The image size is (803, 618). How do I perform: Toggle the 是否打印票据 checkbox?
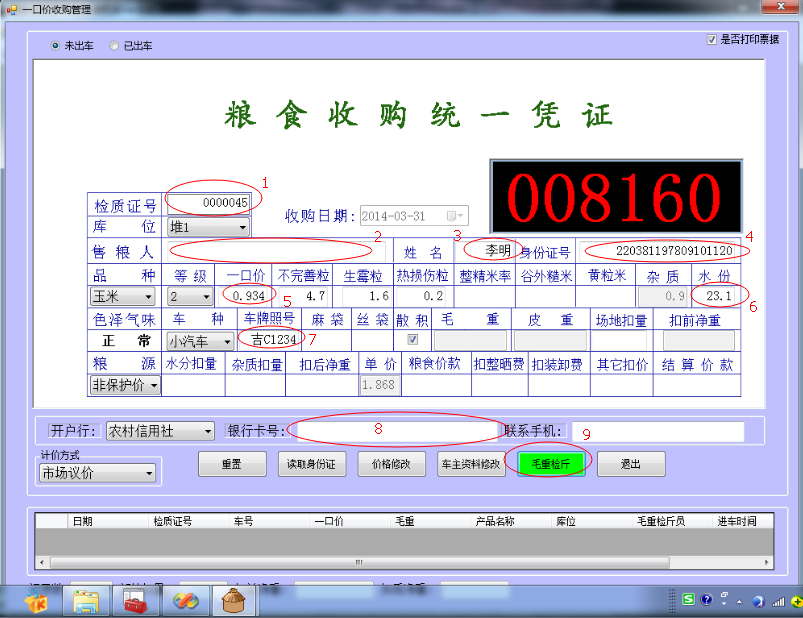click(712, 40)
